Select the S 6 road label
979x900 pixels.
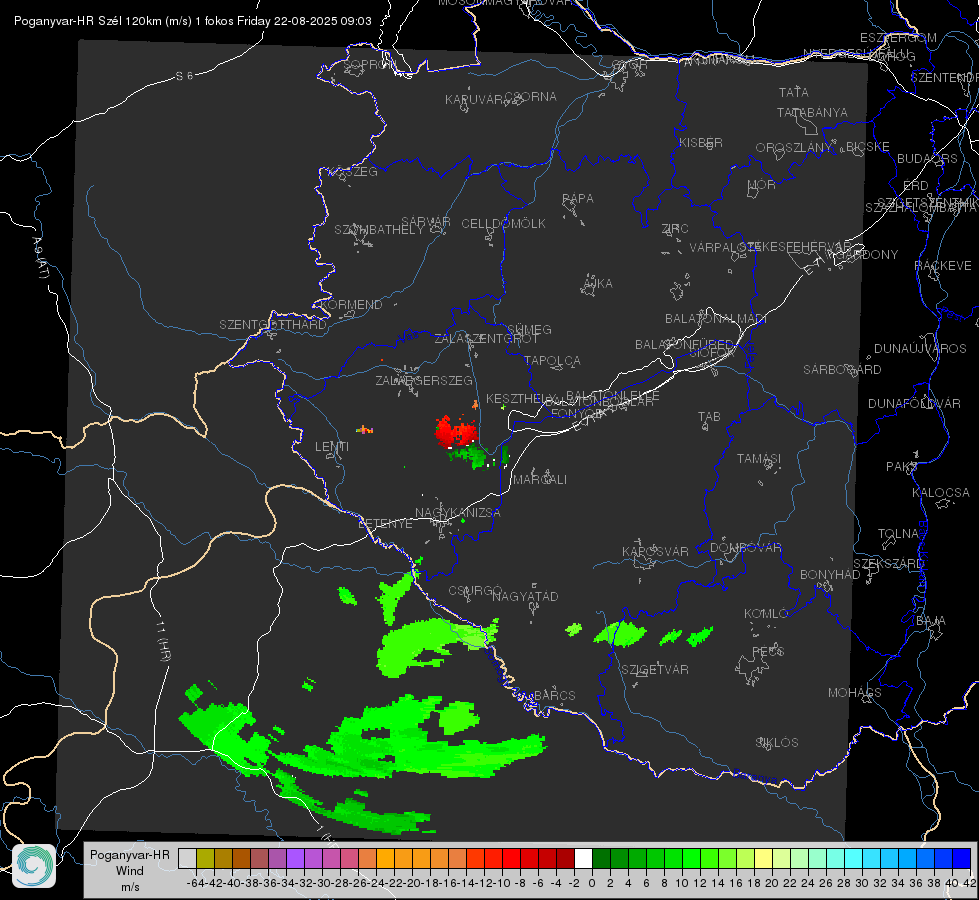point(184,76)
